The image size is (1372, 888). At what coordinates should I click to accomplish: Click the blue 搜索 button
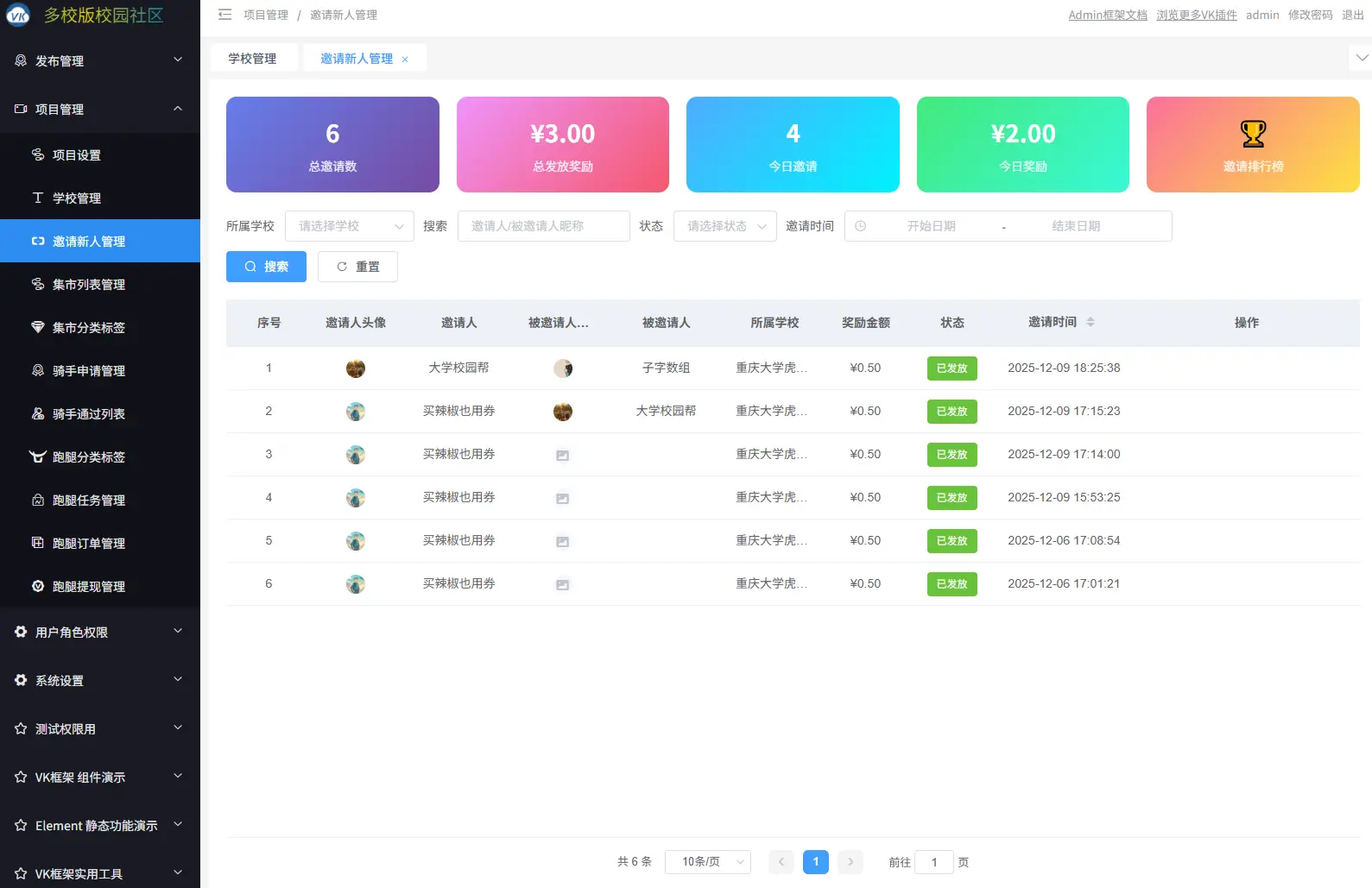[266, 267]
